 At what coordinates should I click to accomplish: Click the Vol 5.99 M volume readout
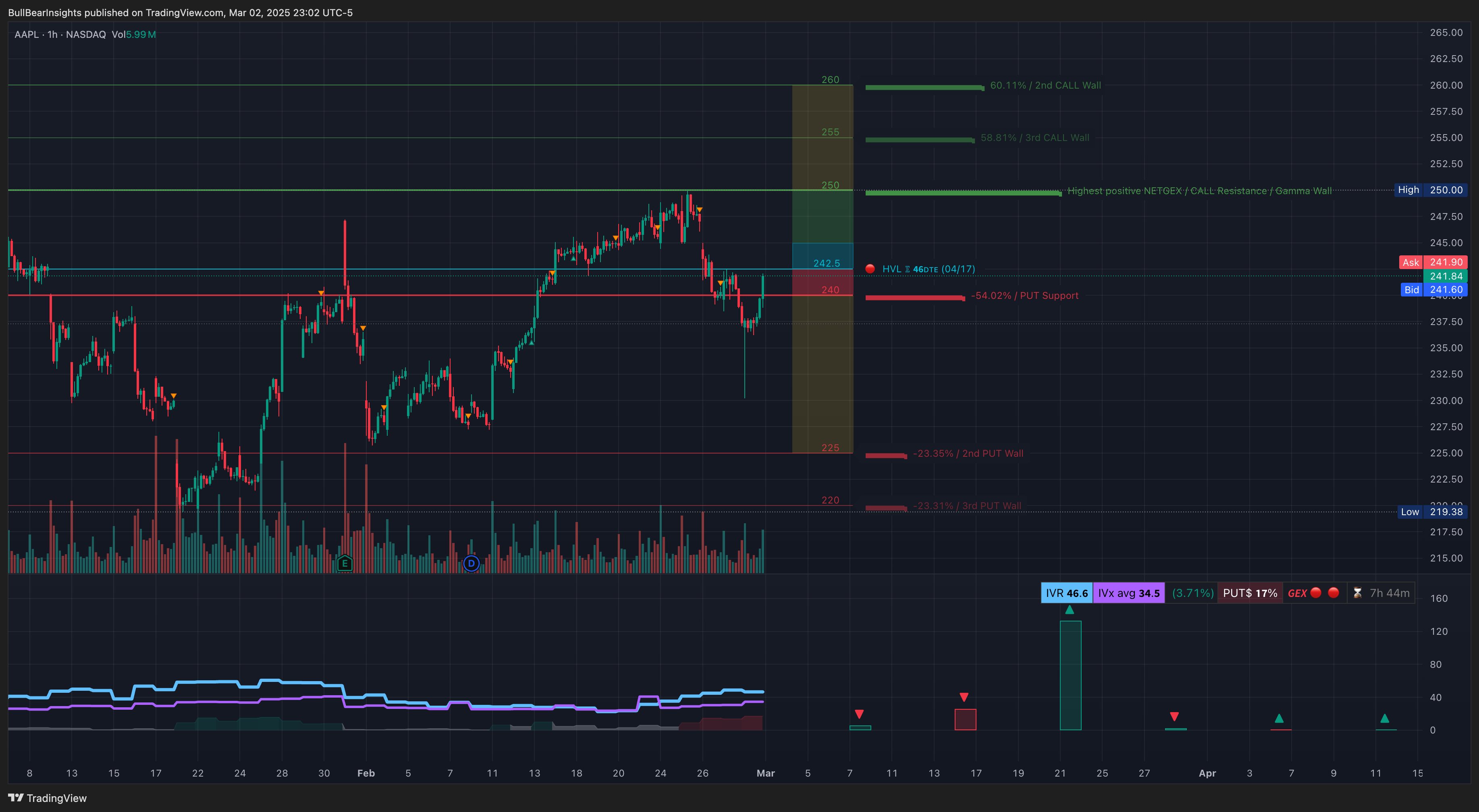point(134,34)
